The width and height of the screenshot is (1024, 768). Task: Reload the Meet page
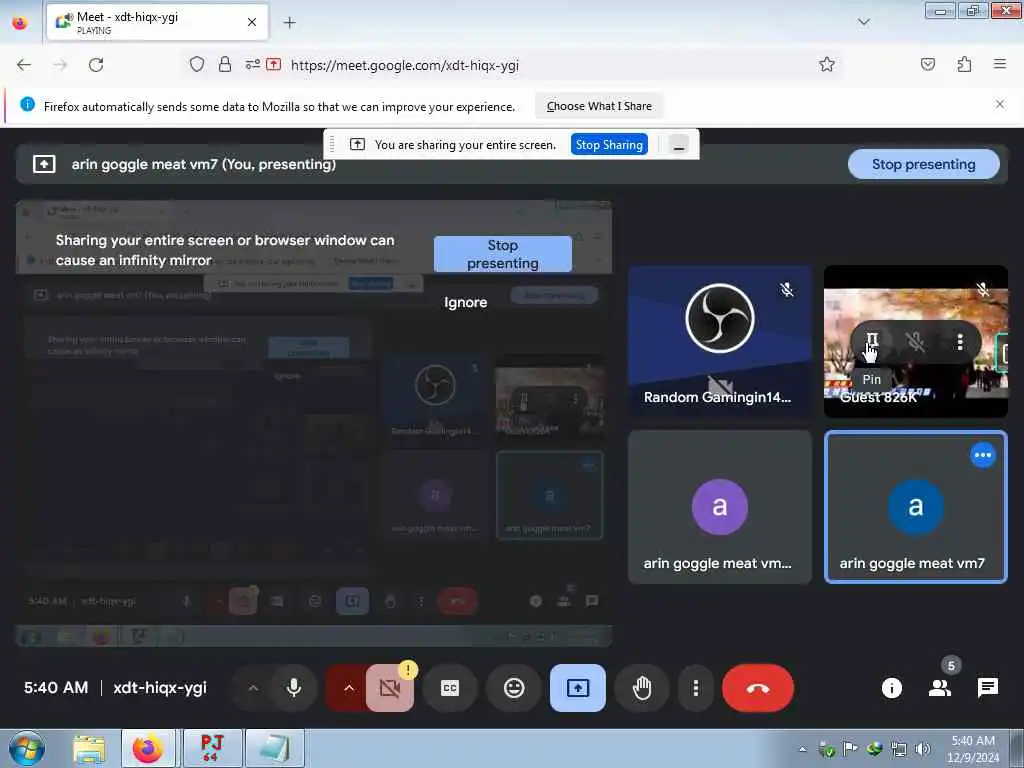pos(96,65)
